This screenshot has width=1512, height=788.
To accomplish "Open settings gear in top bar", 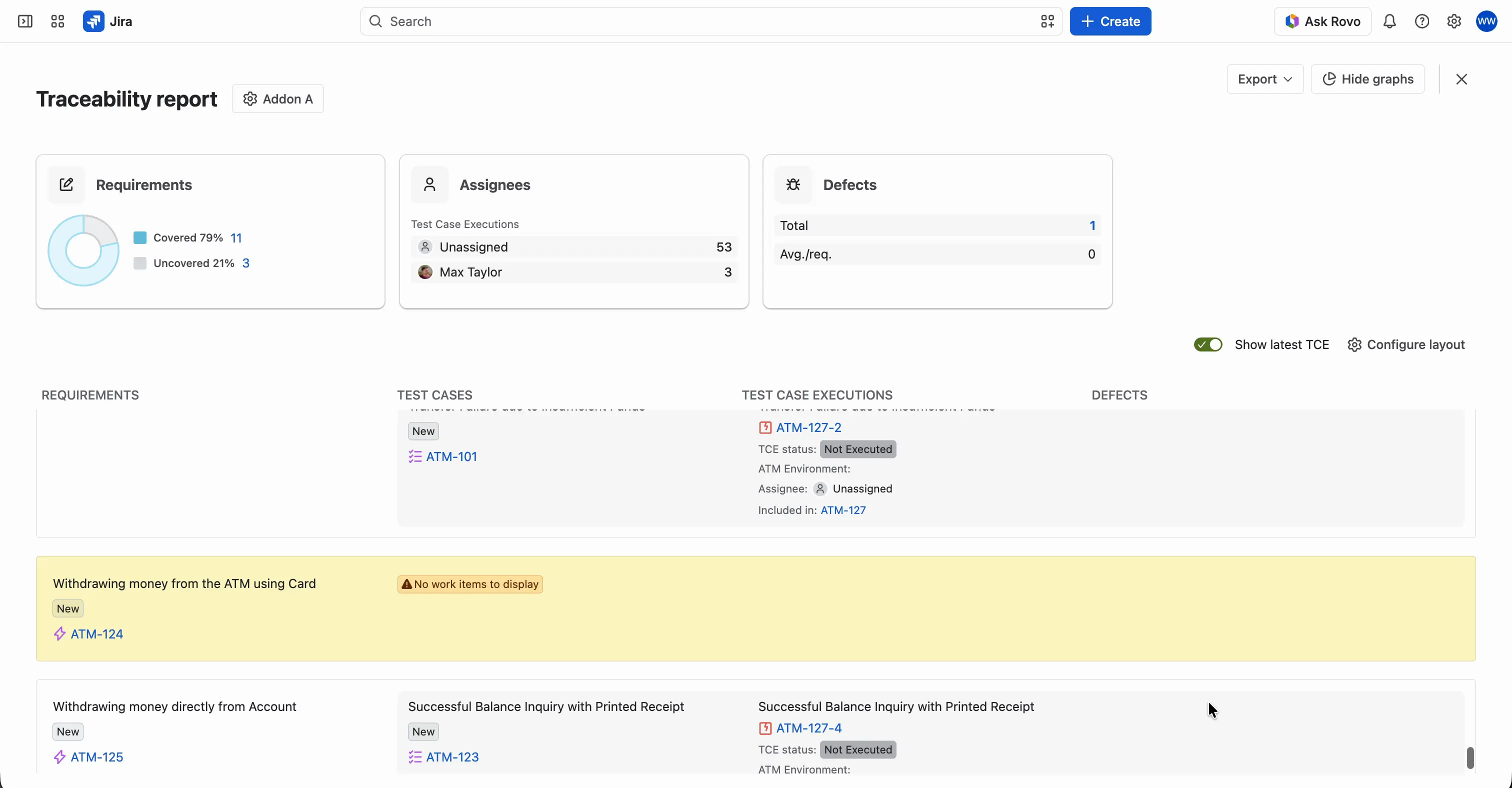I will 1454,21.
